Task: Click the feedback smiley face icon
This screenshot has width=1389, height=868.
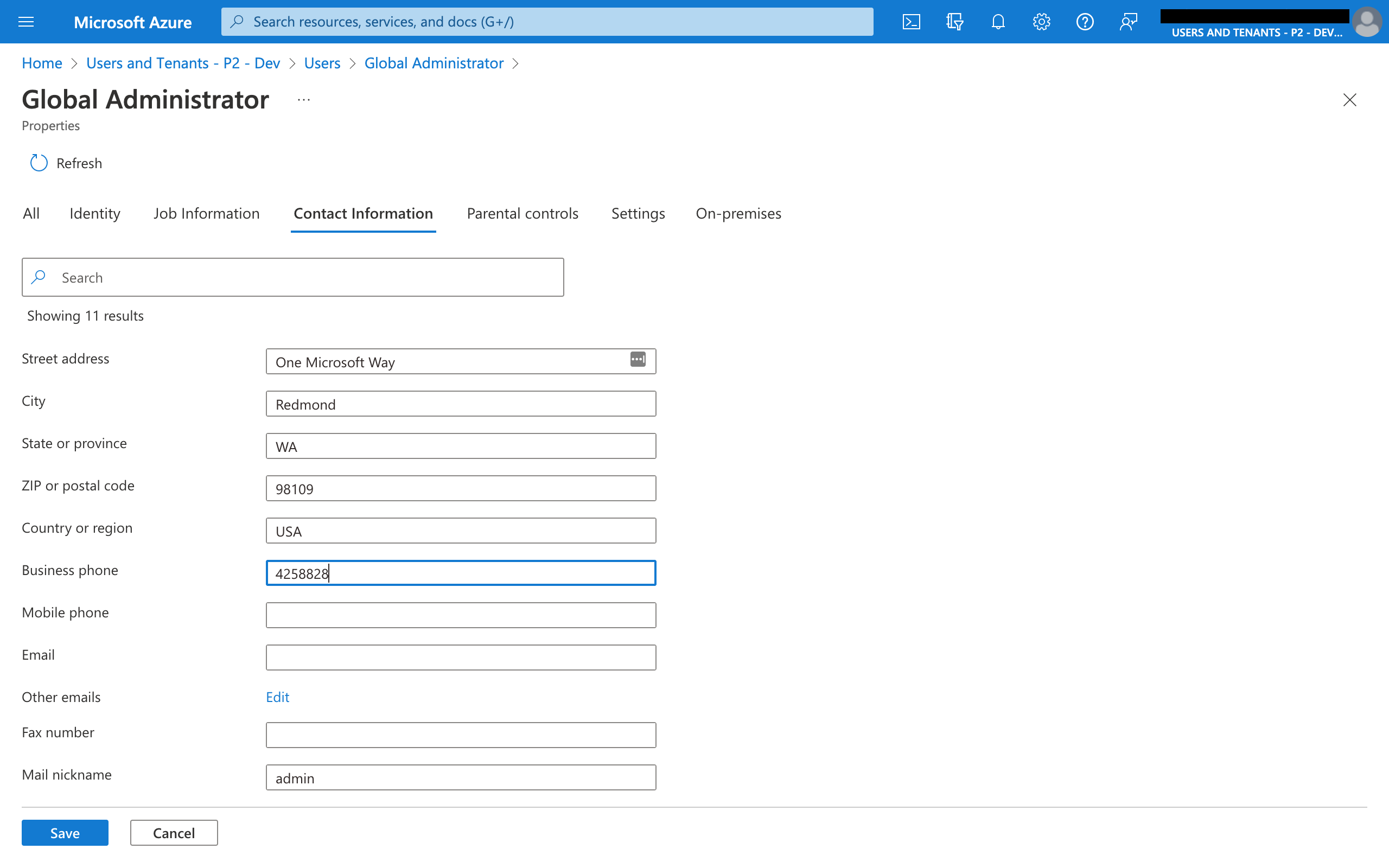Action: pos(1128,22)
